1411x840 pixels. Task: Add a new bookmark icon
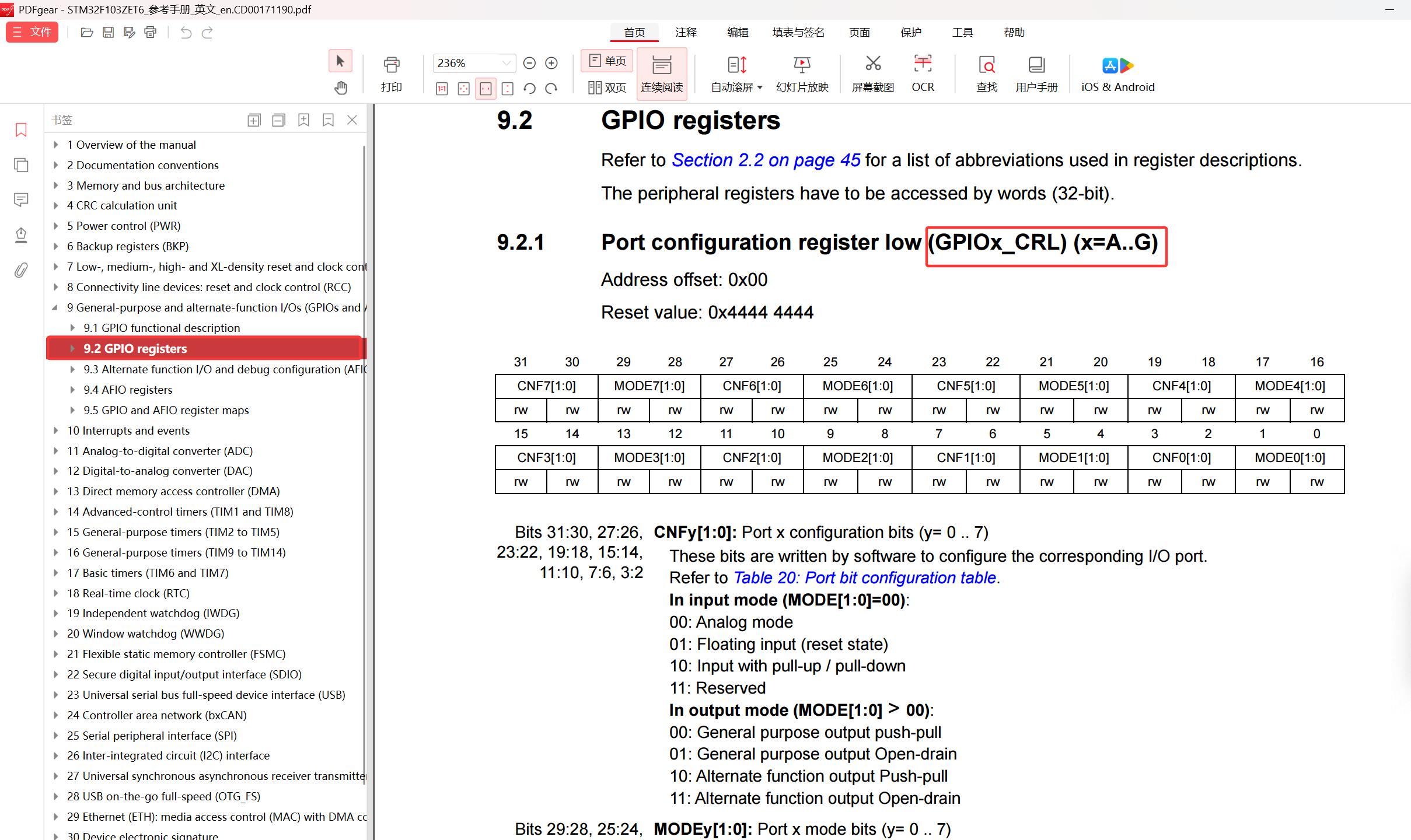click(303, 120)
